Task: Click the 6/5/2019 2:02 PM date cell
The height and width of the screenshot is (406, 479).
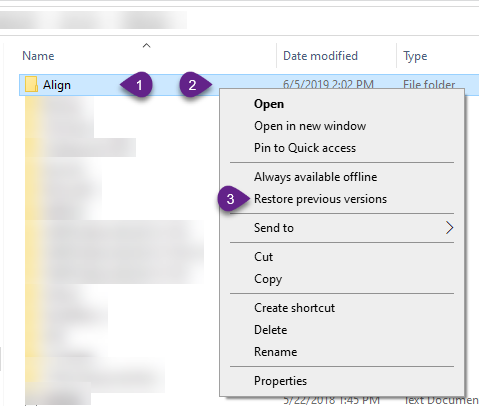Action: tap(328, 84)
